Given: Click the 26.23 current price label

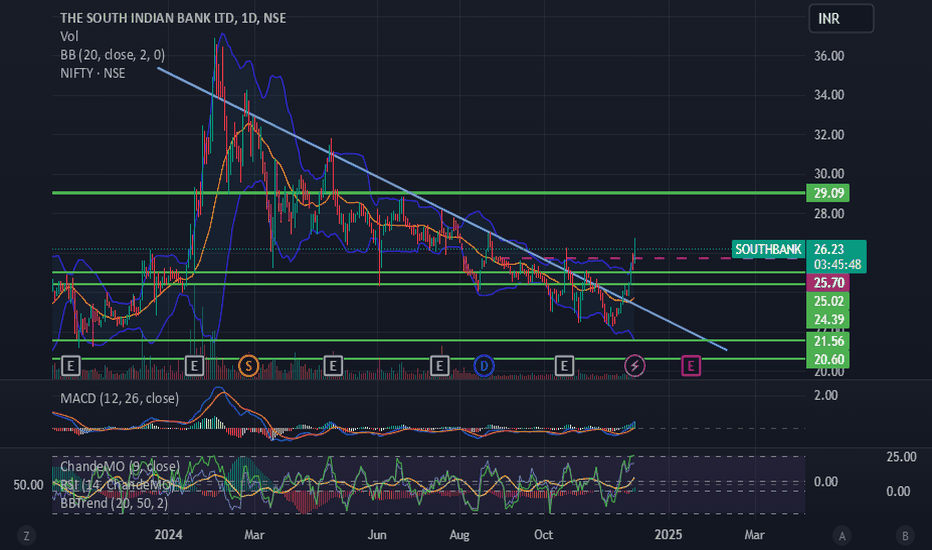Looking at the screenshot, I should (829, 249).
